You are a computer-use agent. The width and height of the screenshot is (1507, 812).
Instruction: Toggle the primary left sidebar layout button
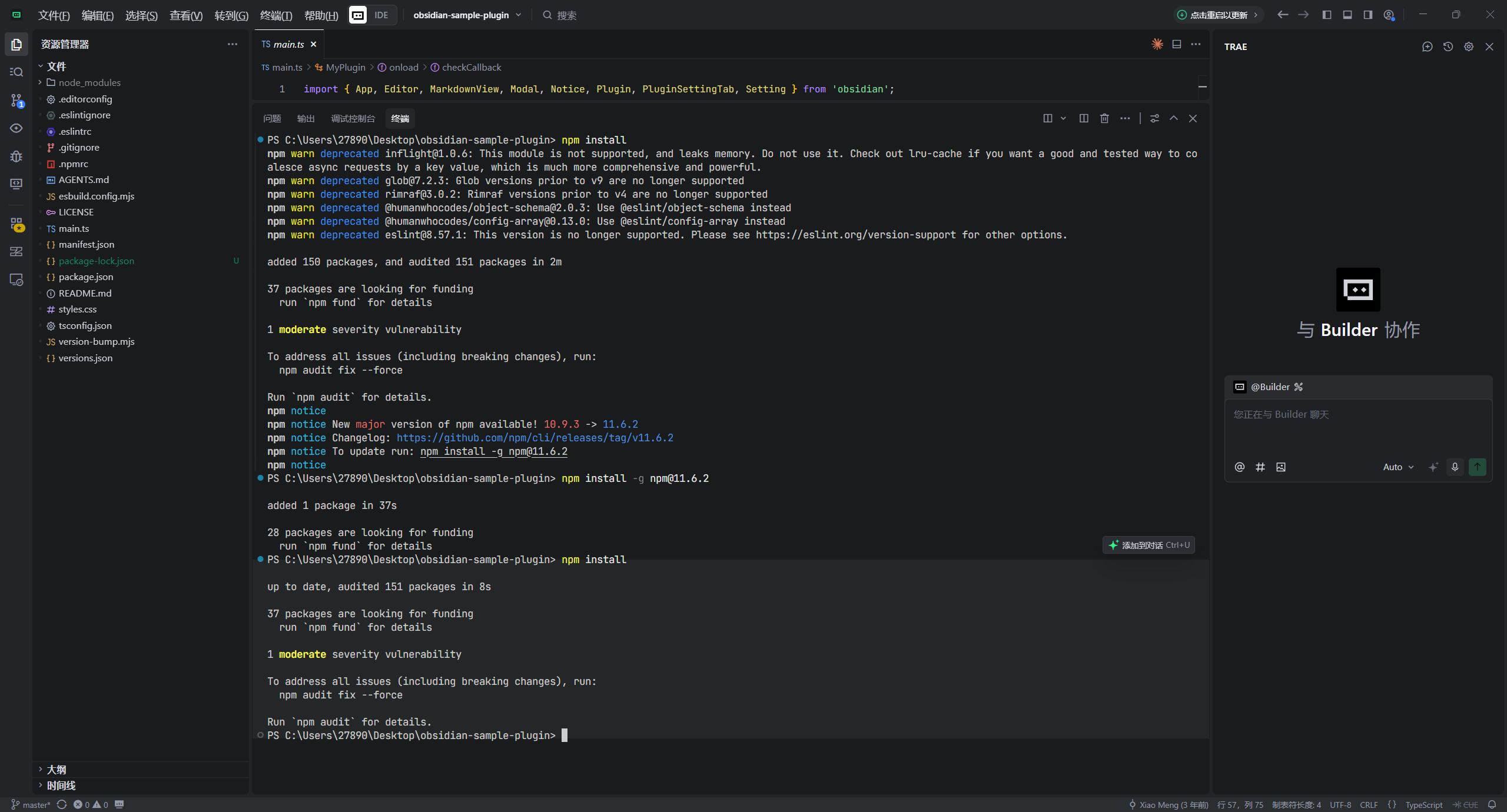[1327, 15]
